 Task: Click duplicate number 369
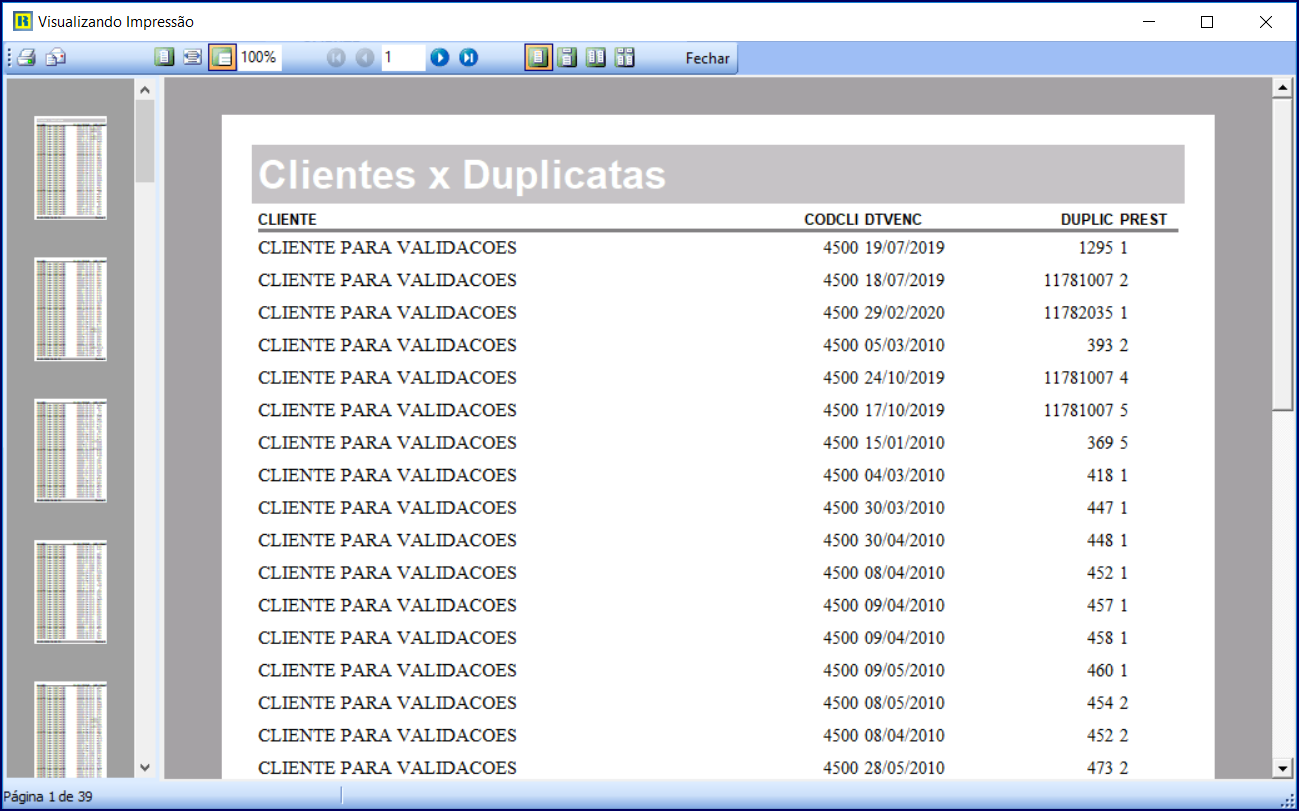pyautogui.click(x=1100, y=443)
